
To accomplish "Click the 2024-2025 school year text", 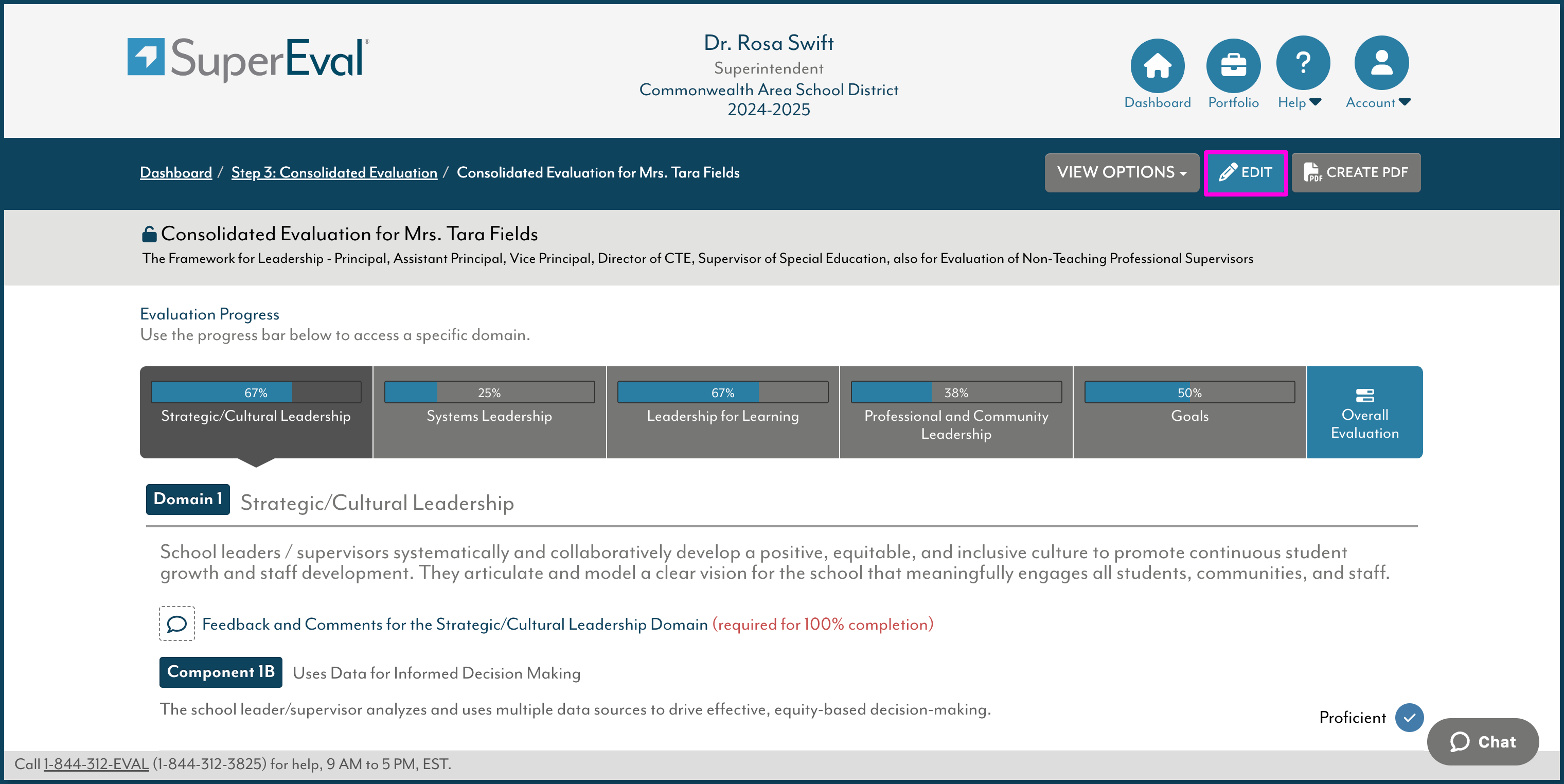I will [769, 110].
